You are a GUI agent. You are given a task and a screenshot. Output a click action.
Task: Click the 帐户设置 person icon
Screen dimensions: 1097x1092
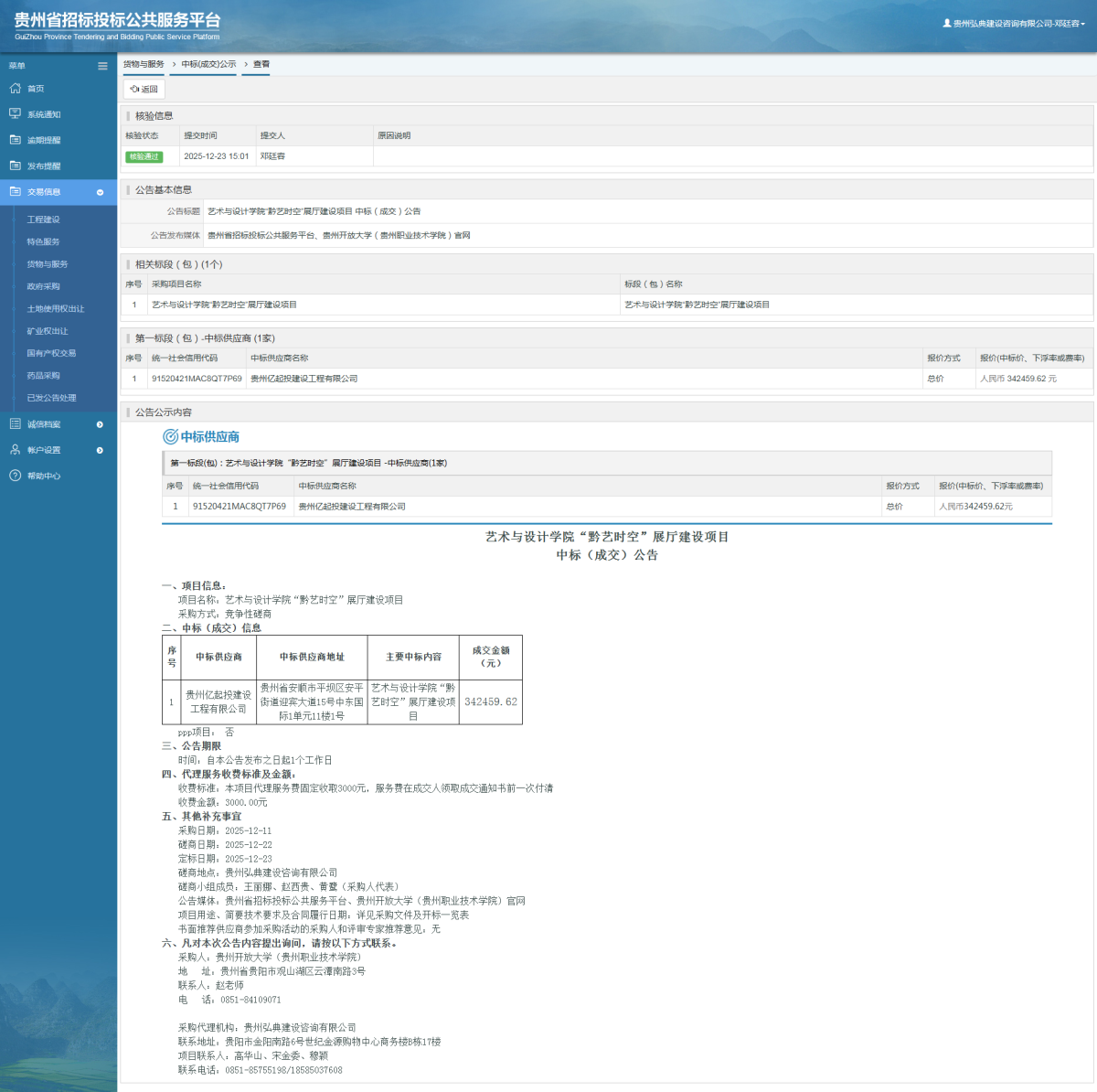coord(15,450)
